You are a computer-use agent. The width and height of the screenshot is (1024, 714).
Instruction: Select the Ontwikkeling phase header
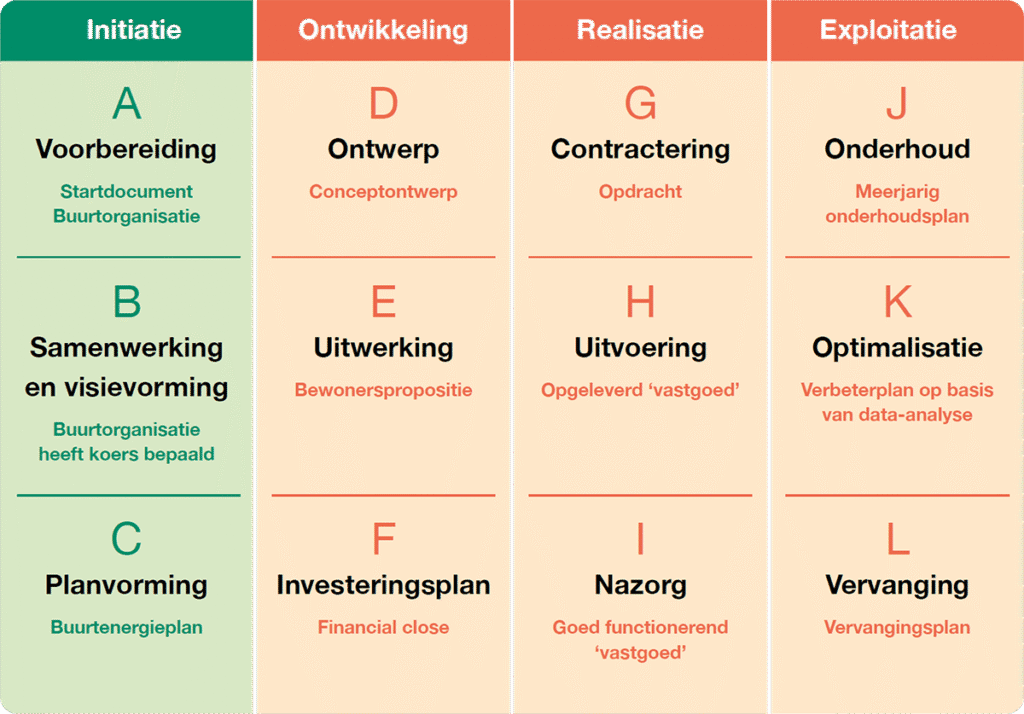pos(383,30)
